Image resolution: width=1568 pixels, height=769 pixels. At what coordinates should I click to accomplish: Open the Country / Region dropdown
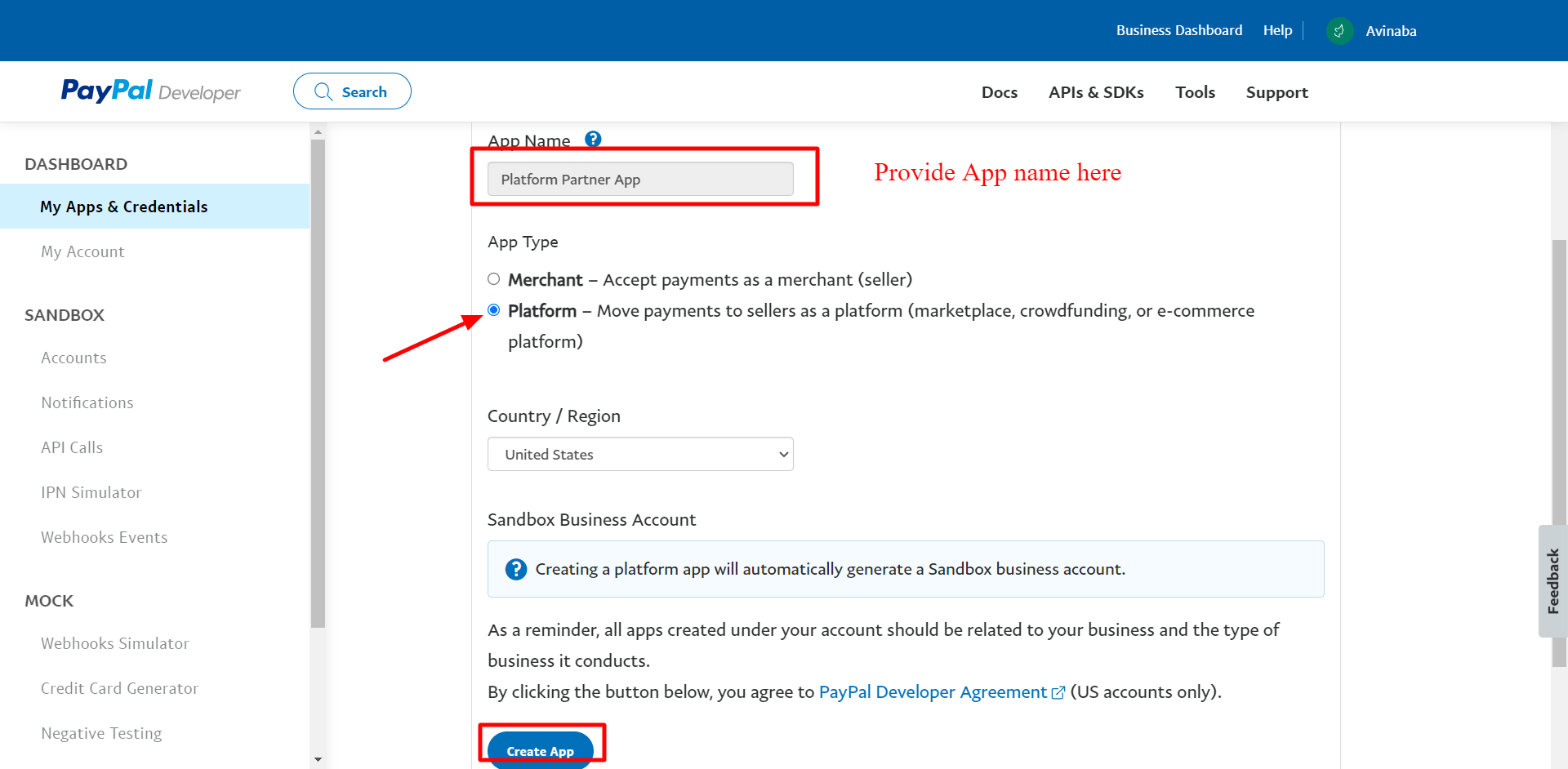[640, 454]
